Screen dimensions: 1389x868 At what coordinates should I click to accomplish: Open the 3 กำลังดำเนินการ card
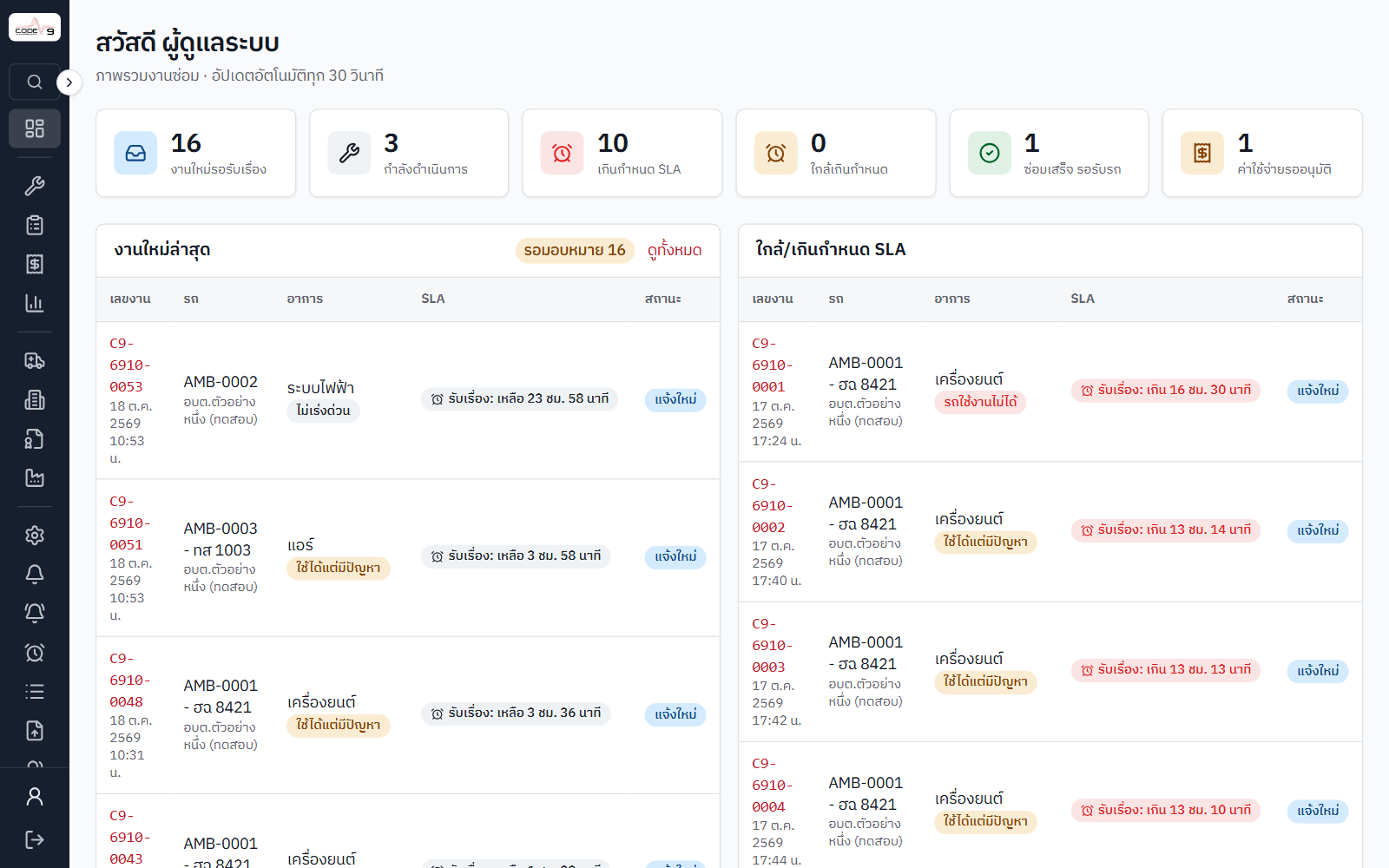coord(409,153)
